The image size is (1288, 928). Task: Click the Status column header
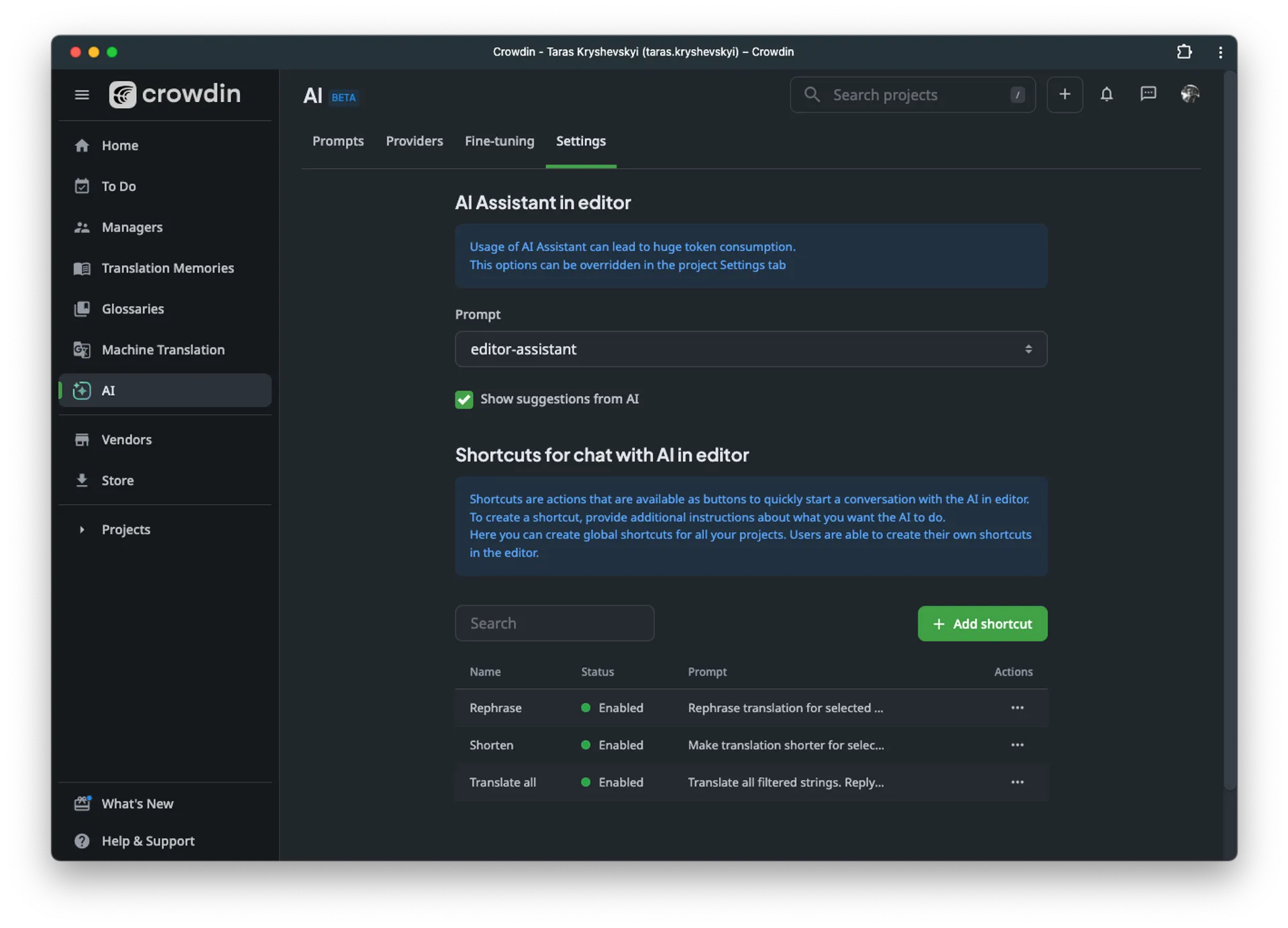pos(598,672)
